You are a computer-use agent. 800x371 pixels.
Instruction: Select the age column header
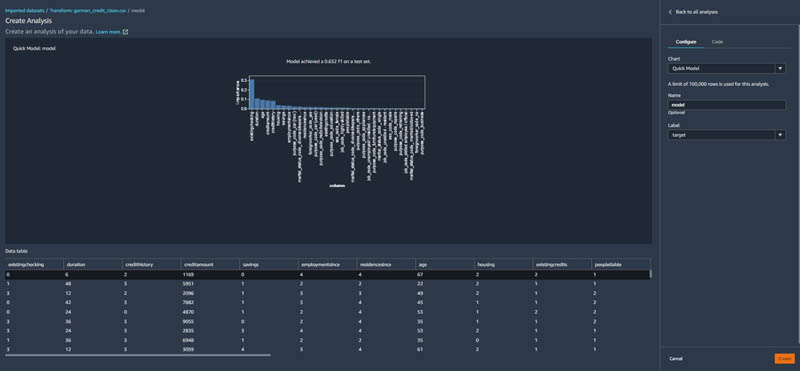pos(445,265)
